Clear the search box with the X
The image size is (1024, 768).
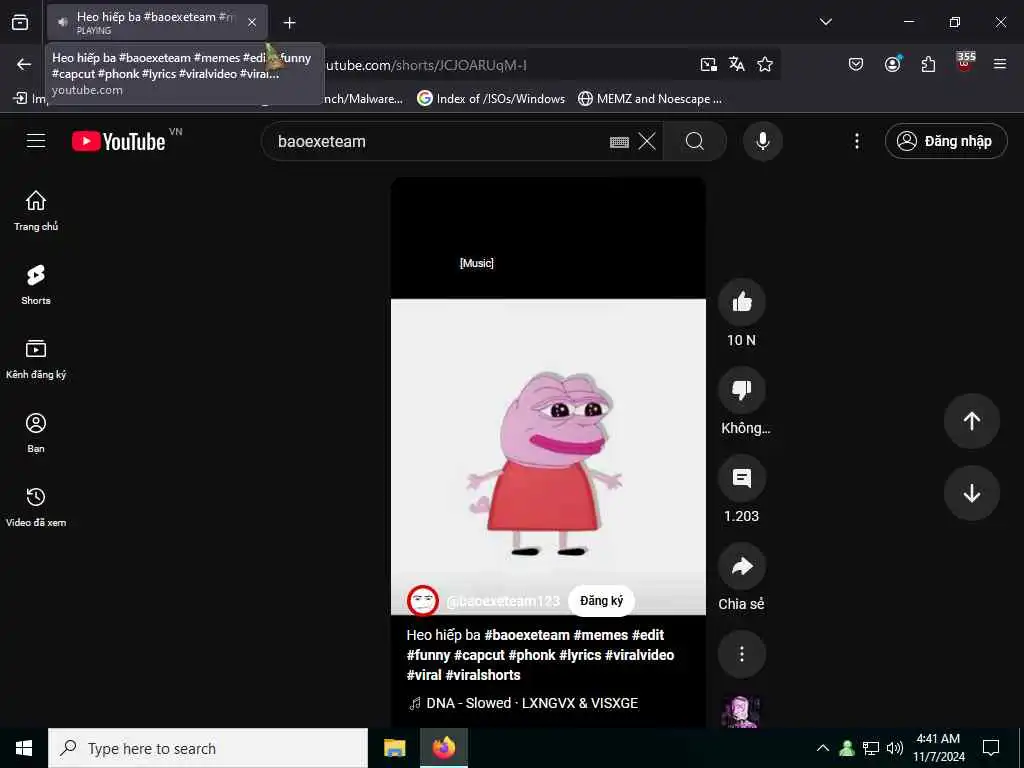coord(647,141)
